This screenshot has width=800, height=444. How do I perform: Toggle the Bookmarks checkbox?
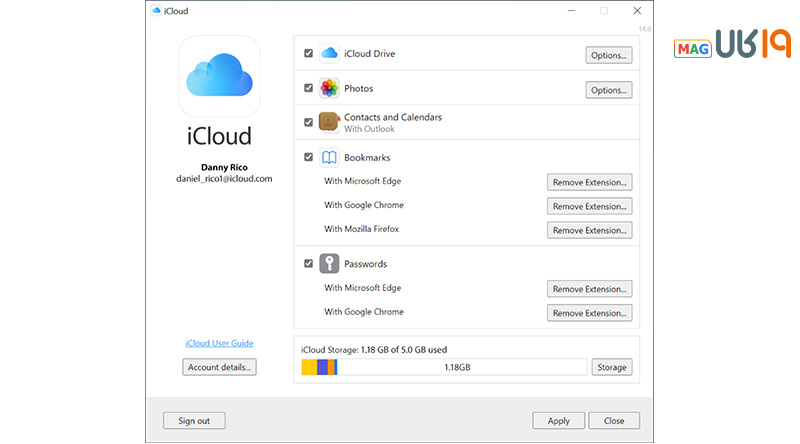tap(308, 158)
